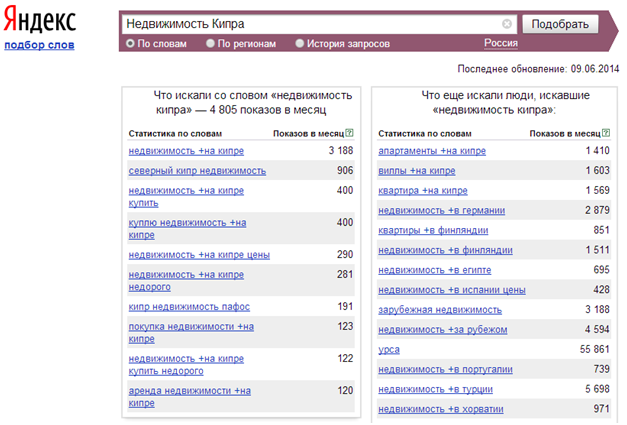The width and height of the screenshot is (627, 425).
Task: Open link недвижимость +на кипре купить with 400
Action: (186, 197)
